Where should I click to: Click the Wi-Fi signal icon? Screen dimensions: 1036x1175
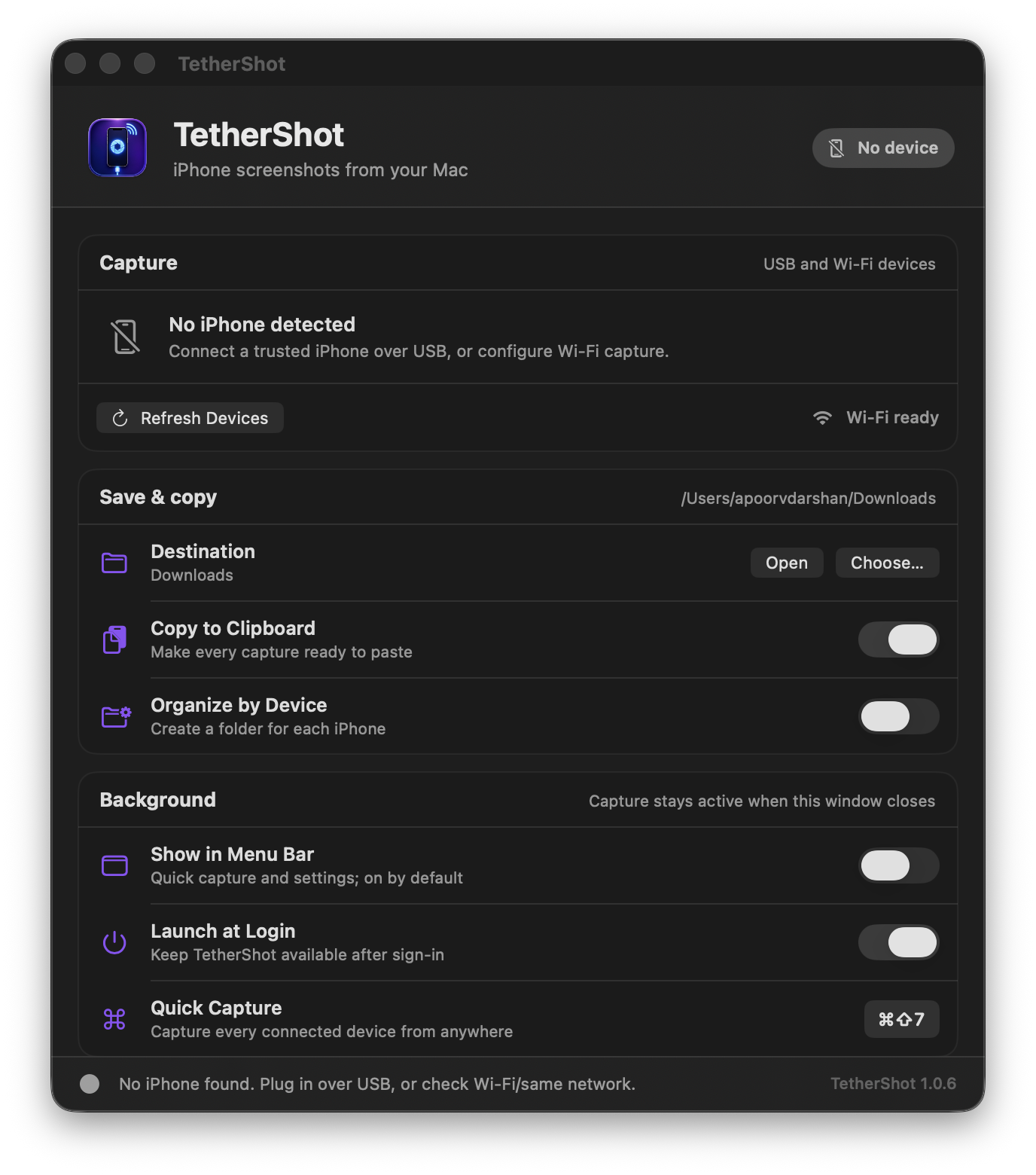(x=822, y=417)
